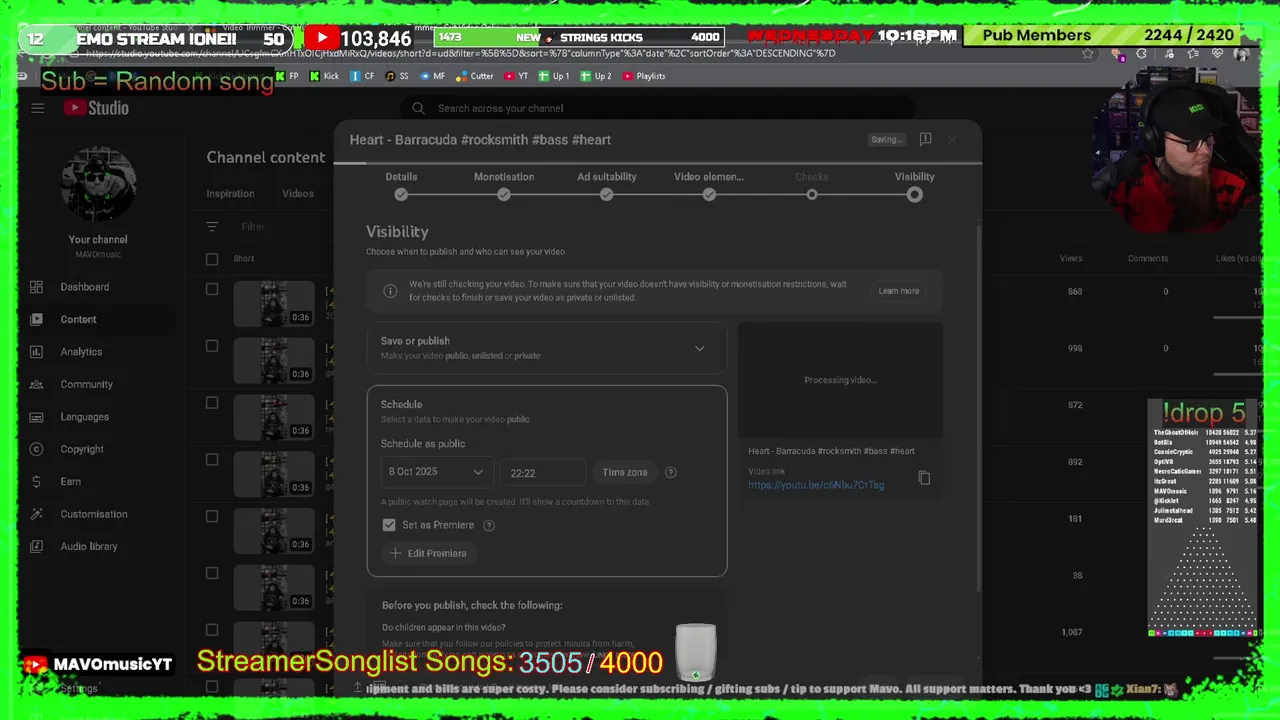
Task: Open the Analytics sidebar icon
Action: pos(37,352)
